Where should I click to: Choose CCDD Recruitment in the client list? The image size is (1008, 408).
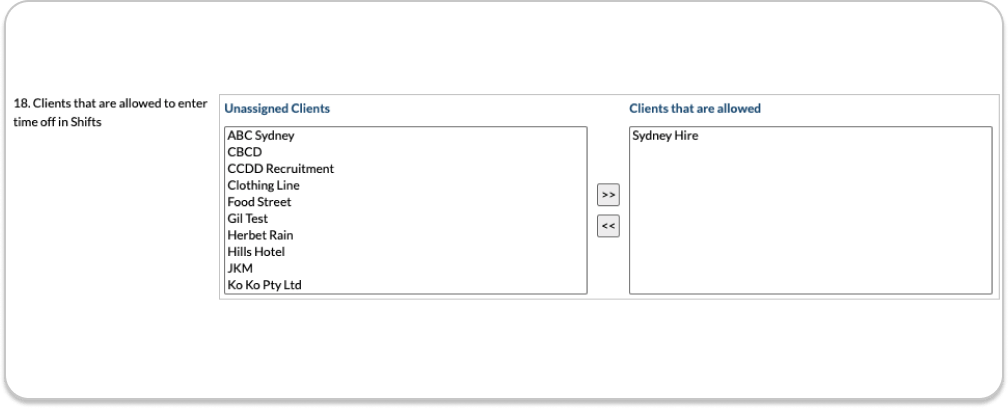280,169
